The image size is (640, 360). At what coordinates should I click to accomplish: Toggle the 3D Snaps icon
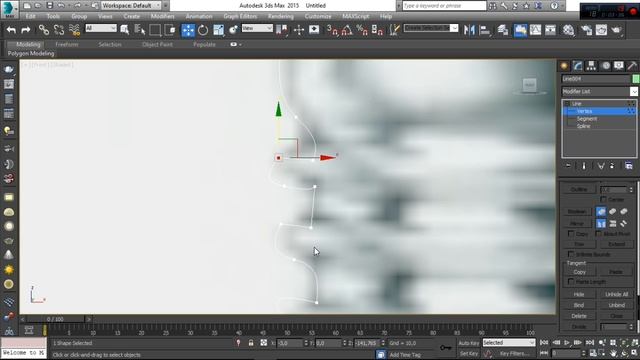(x=332, y=30)
